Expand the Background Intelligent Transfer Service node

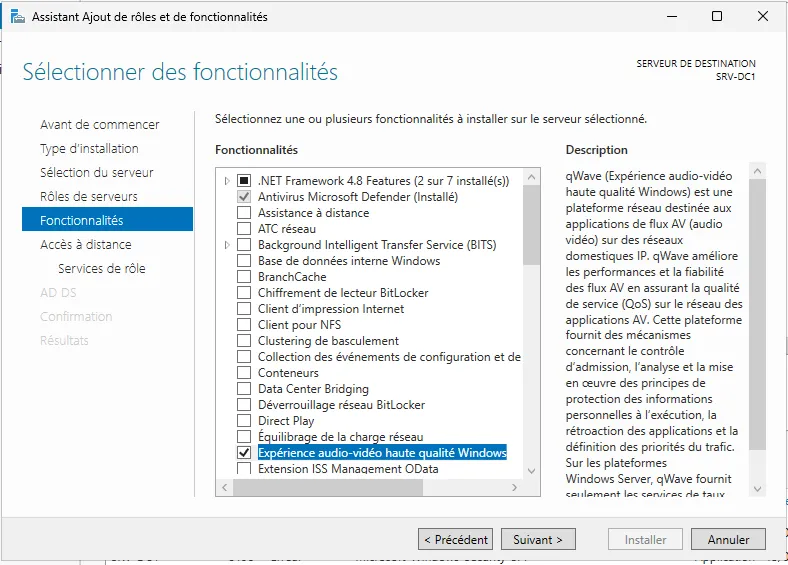pos(228,245)
